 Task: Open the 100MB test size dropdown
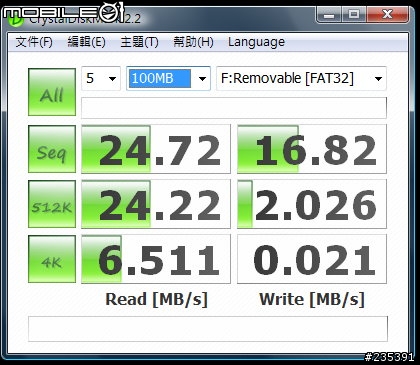(x=168, y=79)
